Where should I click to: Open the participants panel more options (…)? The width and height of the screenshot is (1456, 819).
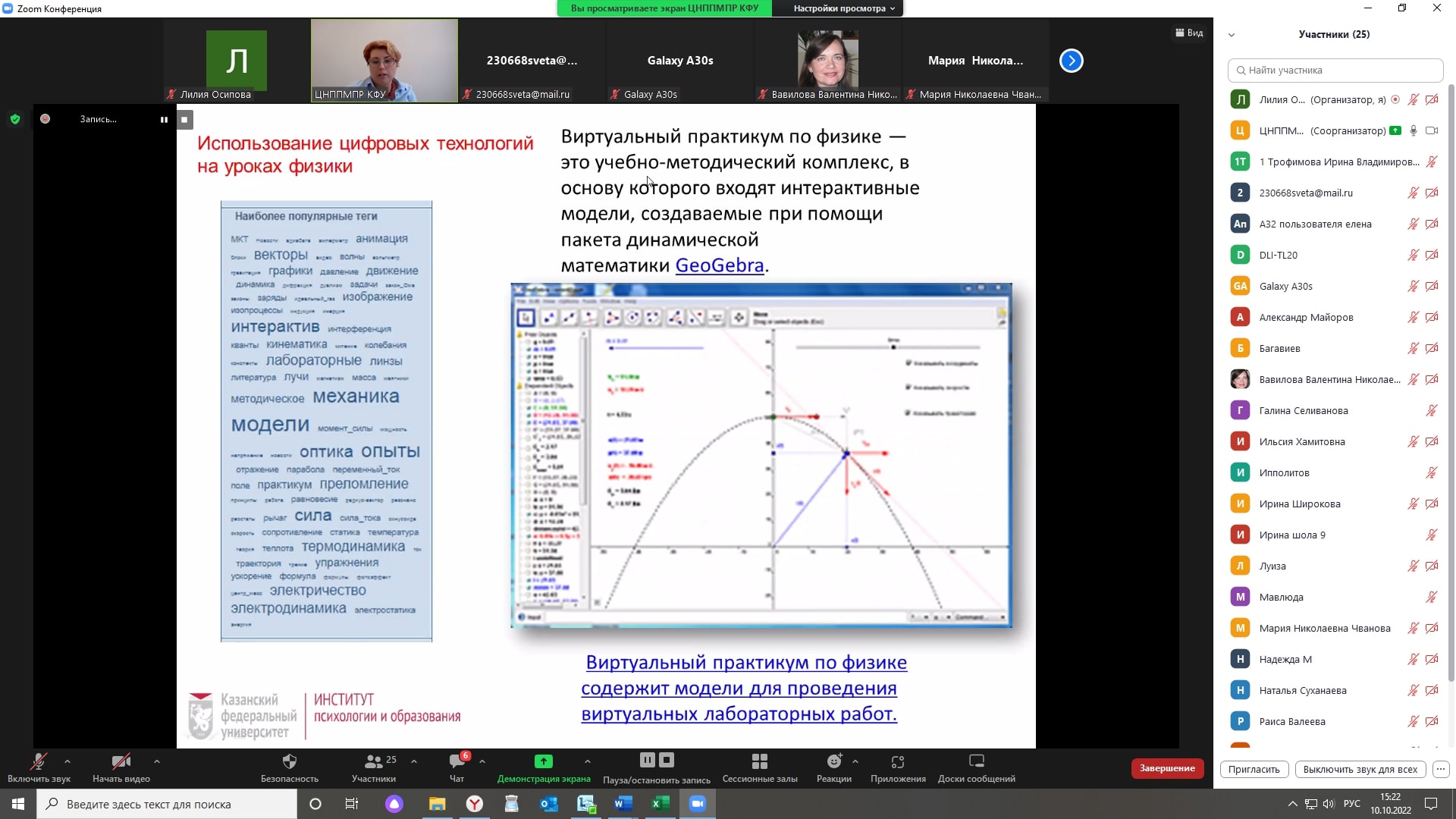(x=1441, y=769)
